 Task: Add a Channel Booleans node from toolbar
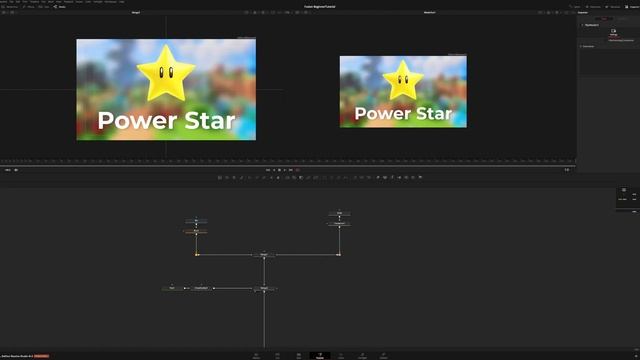tap(294, 178)
